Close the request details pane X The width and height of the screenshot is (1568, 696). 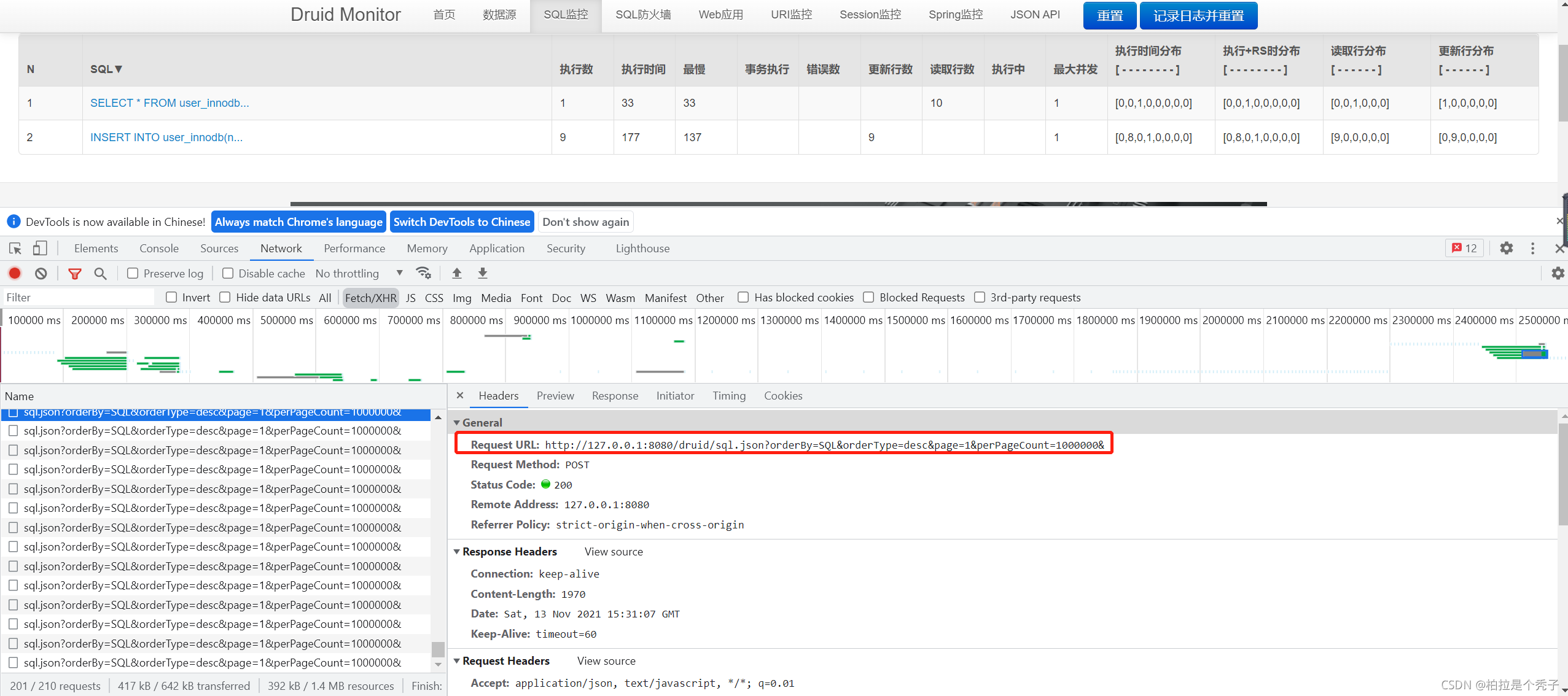pyautogui.click(x=460, y=396)
